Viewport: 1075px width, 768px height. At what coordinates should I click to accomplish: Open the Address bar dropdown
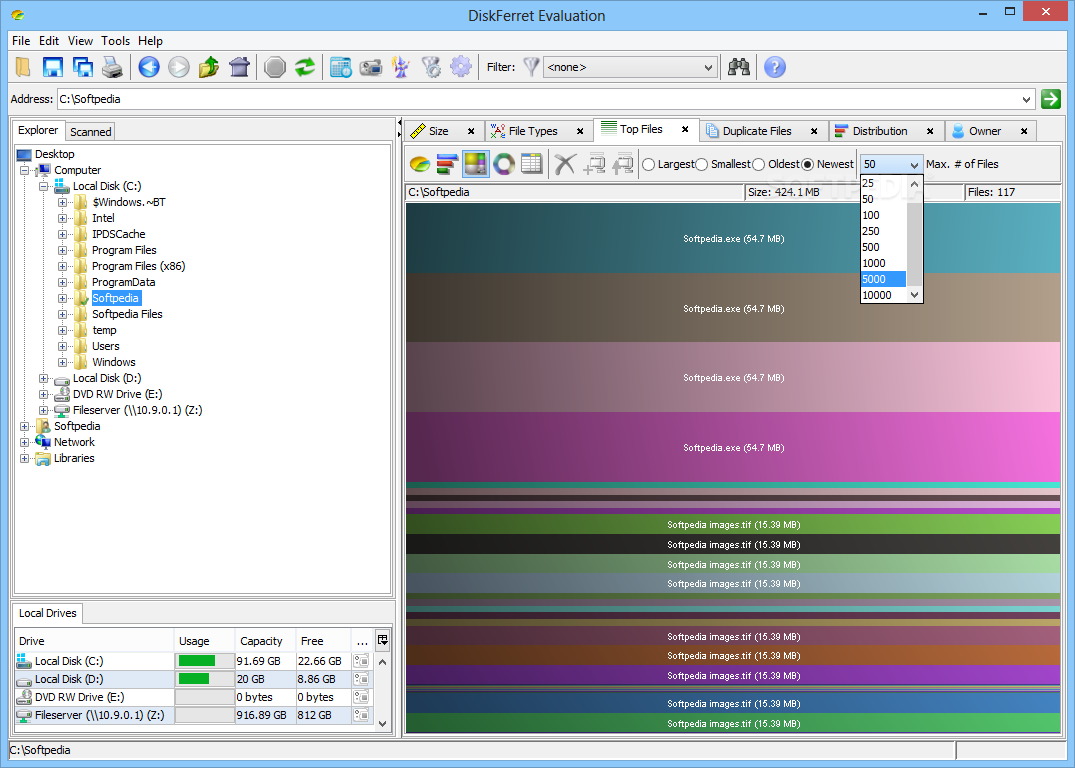coord(1026,99)
